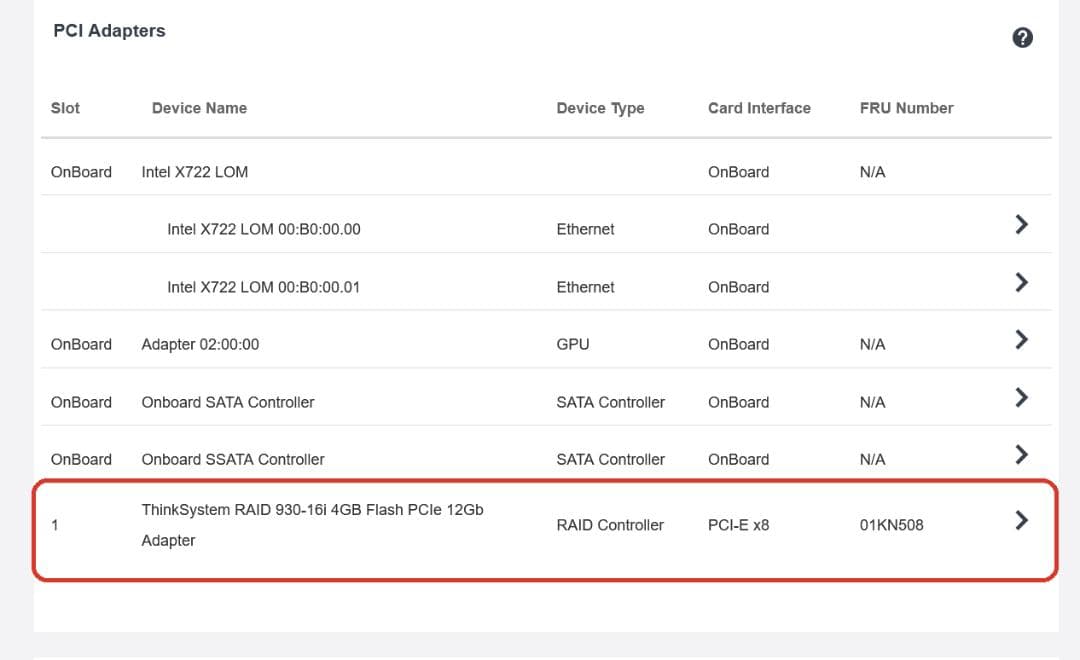Viewport: 1080px width, 660px height.
Task: Click the FRU number 01KN508
Action: pos(892,524)
